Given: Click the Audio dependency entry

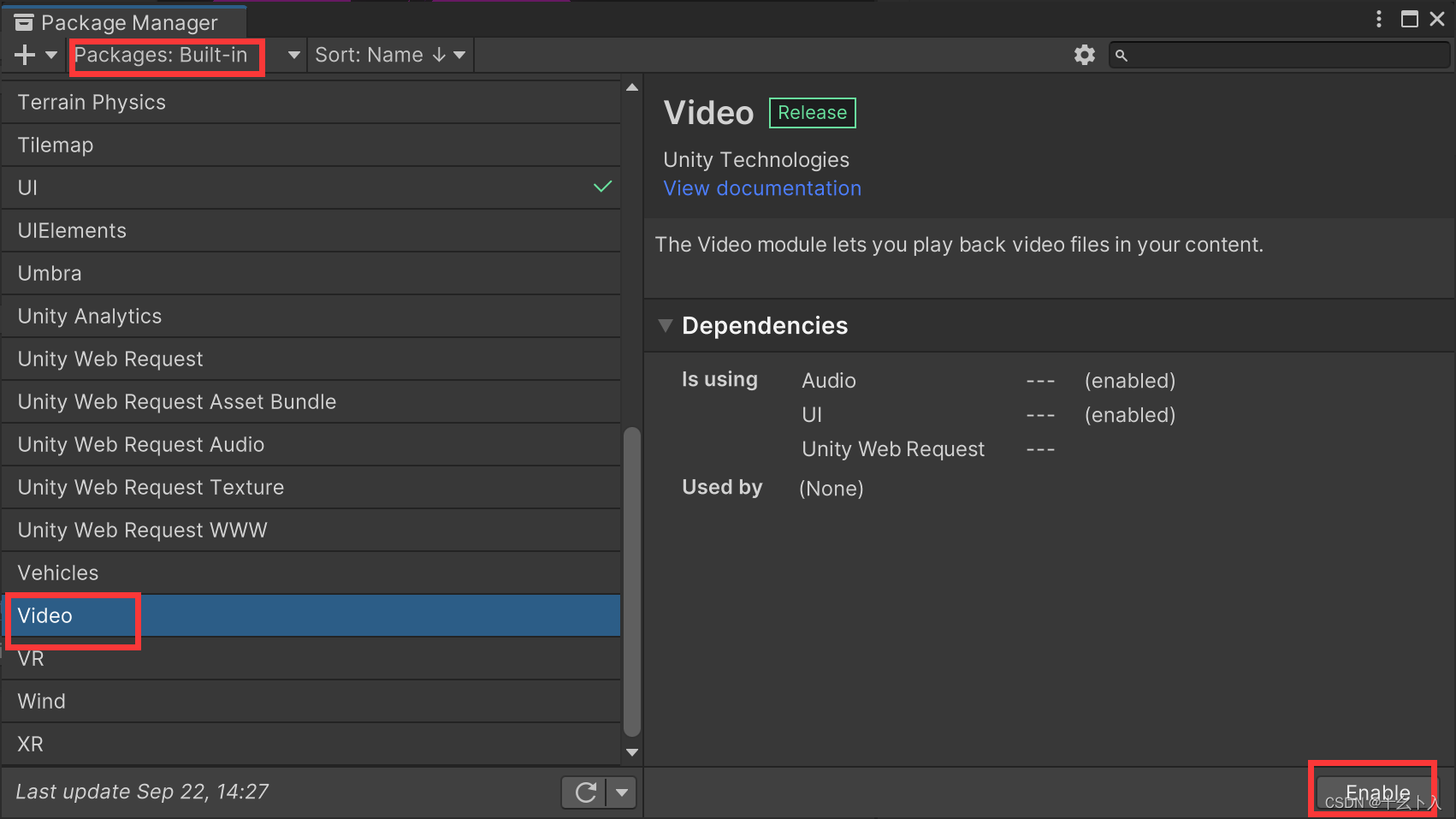Looking at the screenshot, I should click(829, 381).
